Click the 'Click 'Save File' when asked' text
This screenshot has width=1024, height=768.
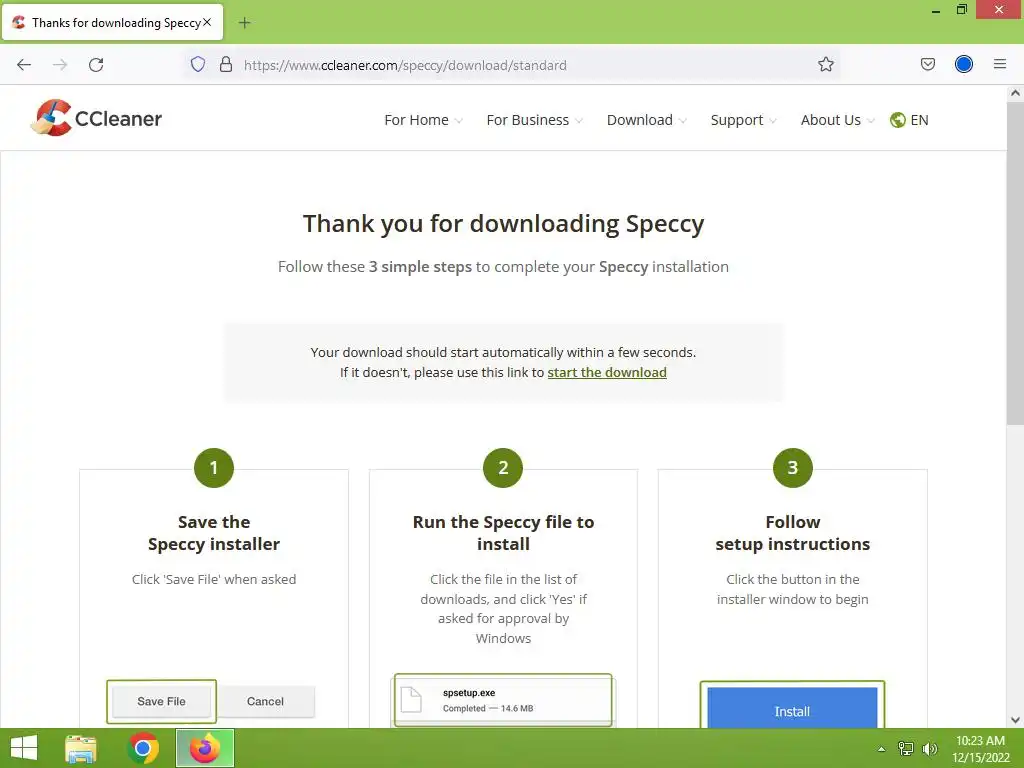214,579
